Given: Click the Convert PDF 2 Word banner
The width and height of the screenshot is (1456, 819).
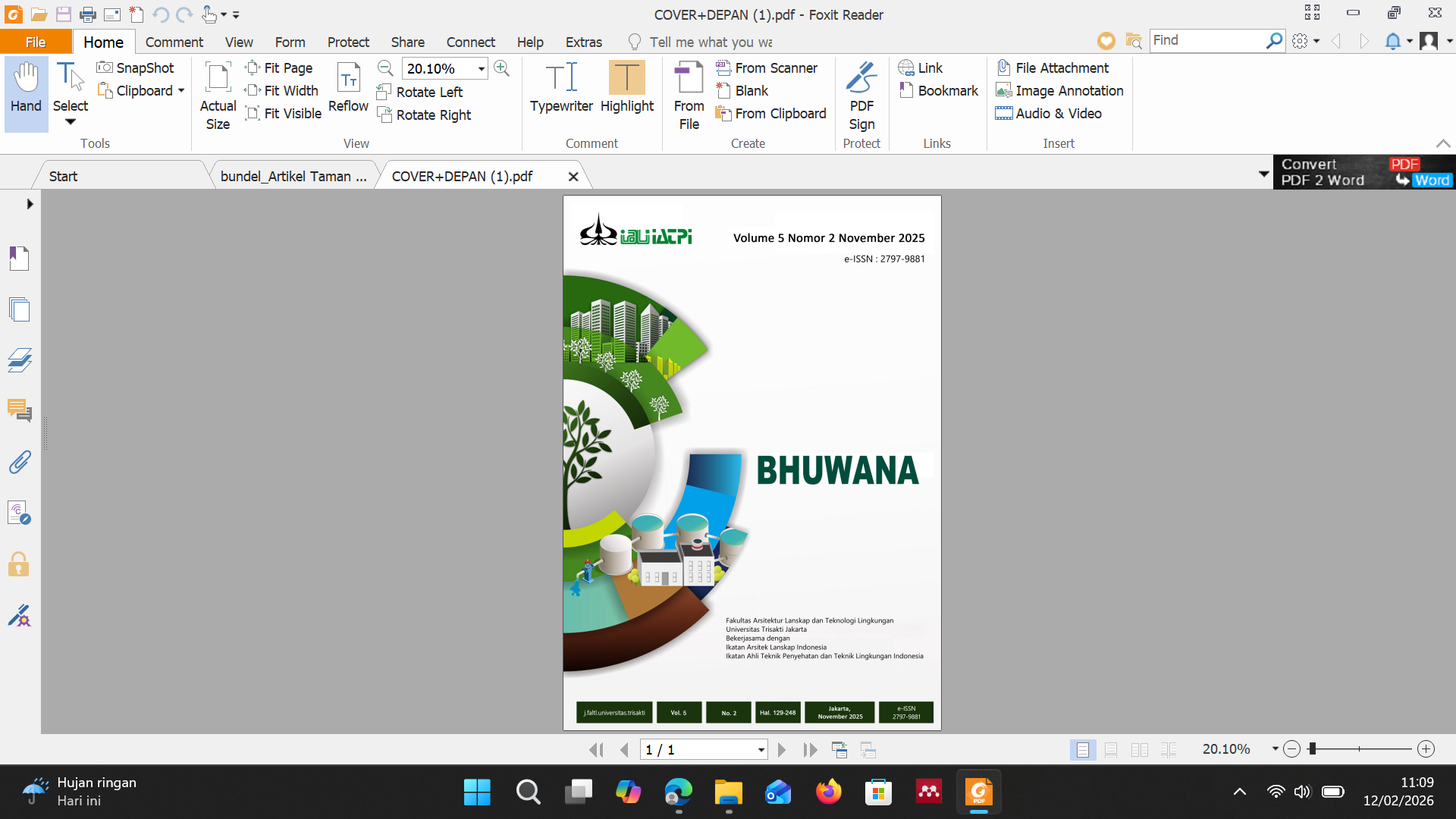Looking at the screenshot, I should [1363, 172].
